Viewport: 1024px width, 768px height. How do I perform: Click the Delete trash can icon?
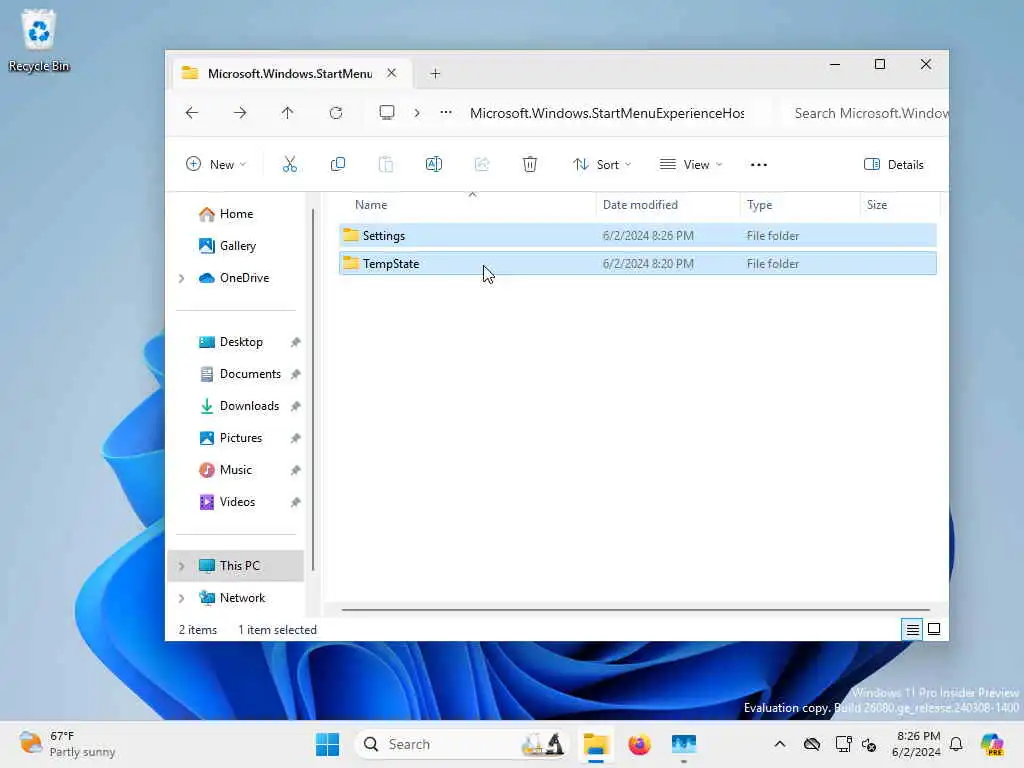[x=530, y=165]
